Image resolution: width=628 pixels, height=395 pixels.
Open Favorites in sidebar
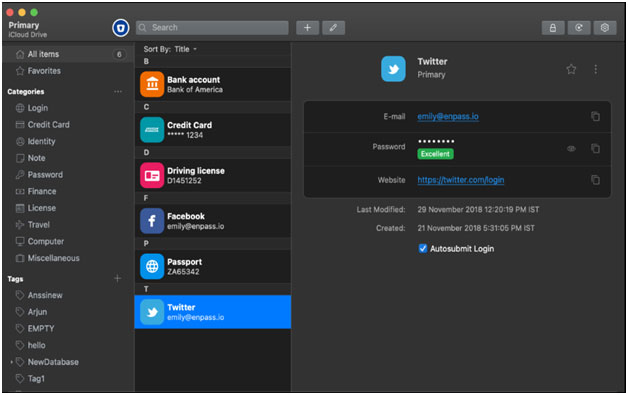click(44, 71)
